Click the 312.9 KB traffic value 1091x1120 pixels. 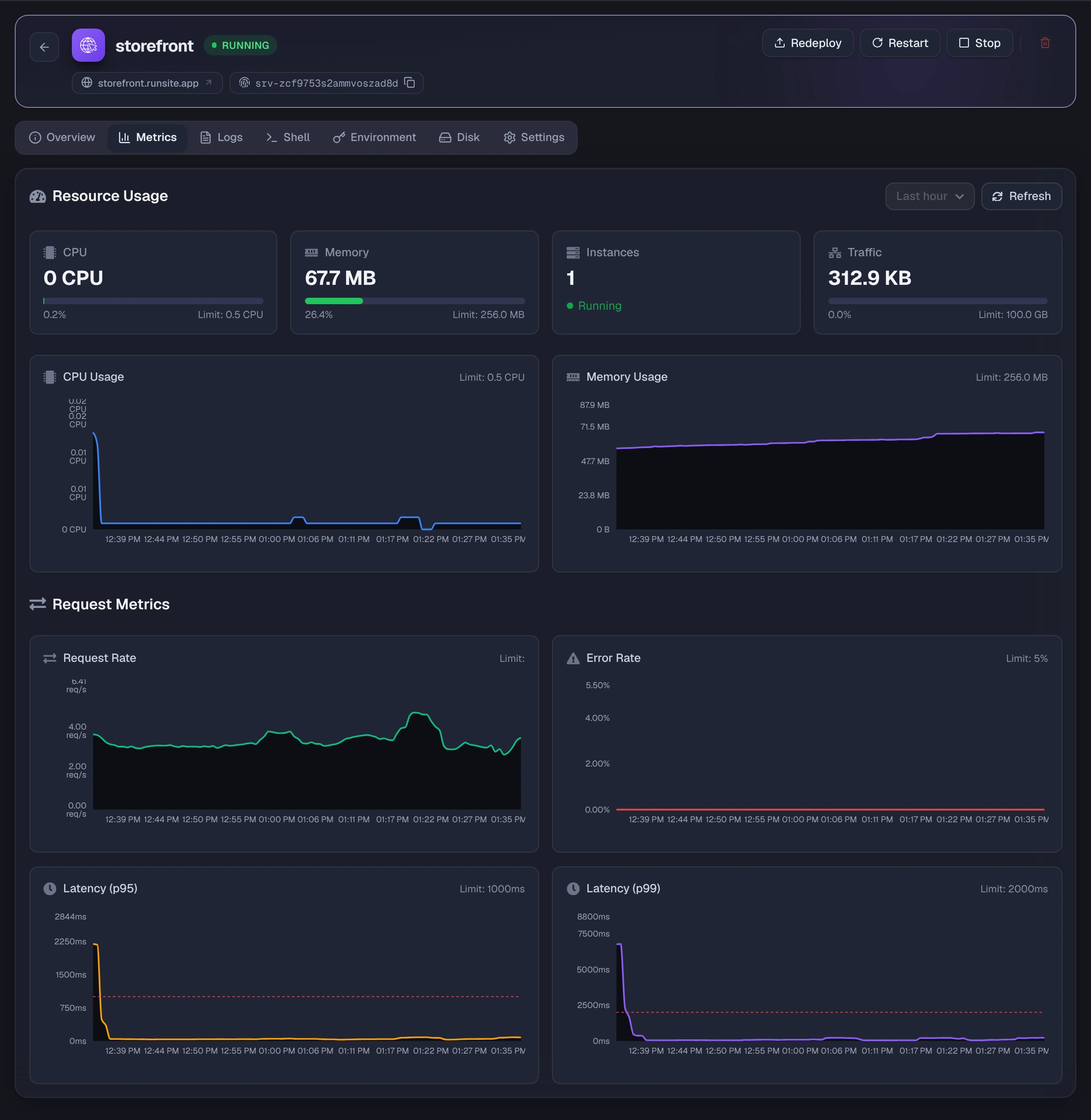point(870,278)
